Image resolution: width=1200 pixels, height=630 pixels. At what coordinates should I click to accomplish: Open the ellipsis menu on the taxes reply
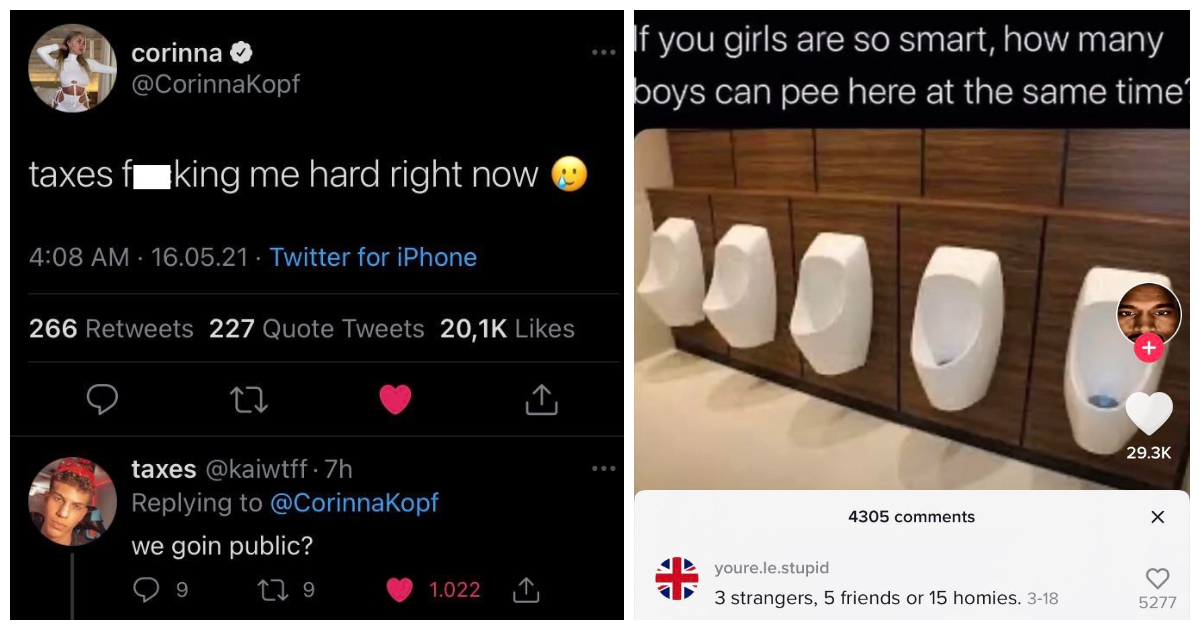click(x=603, y=470)
